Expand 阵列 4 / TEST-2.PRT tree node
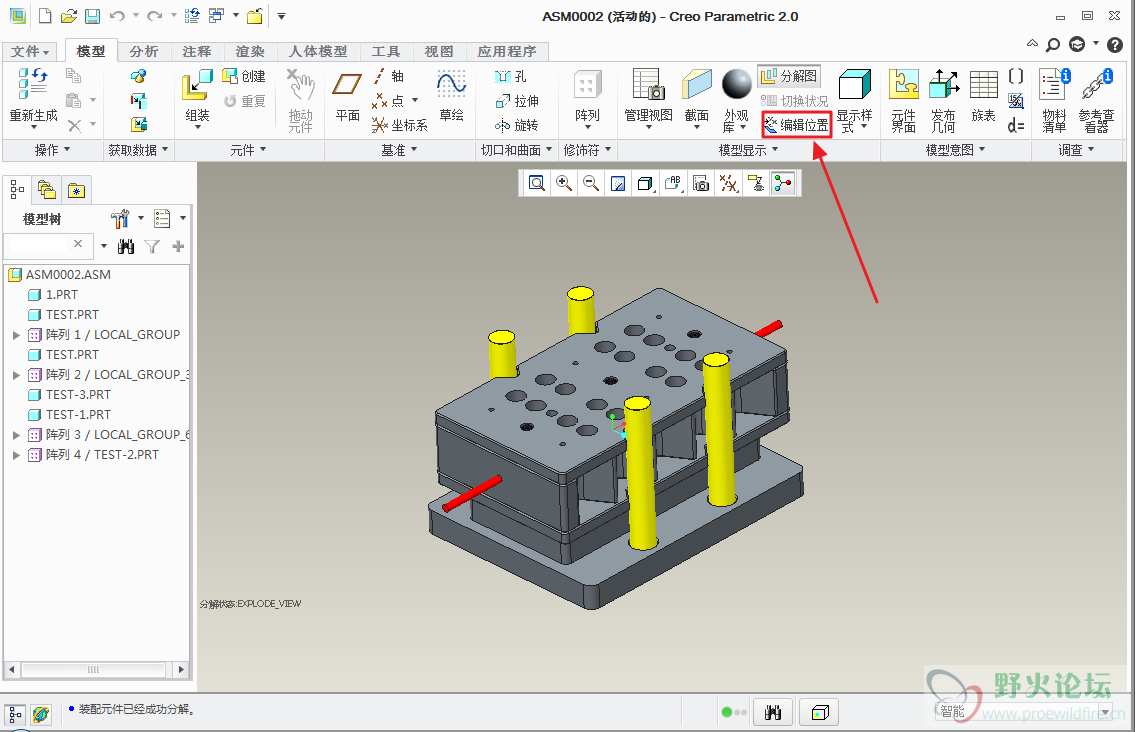Screen dimensions: 1135x732 [x=16, y=455]
